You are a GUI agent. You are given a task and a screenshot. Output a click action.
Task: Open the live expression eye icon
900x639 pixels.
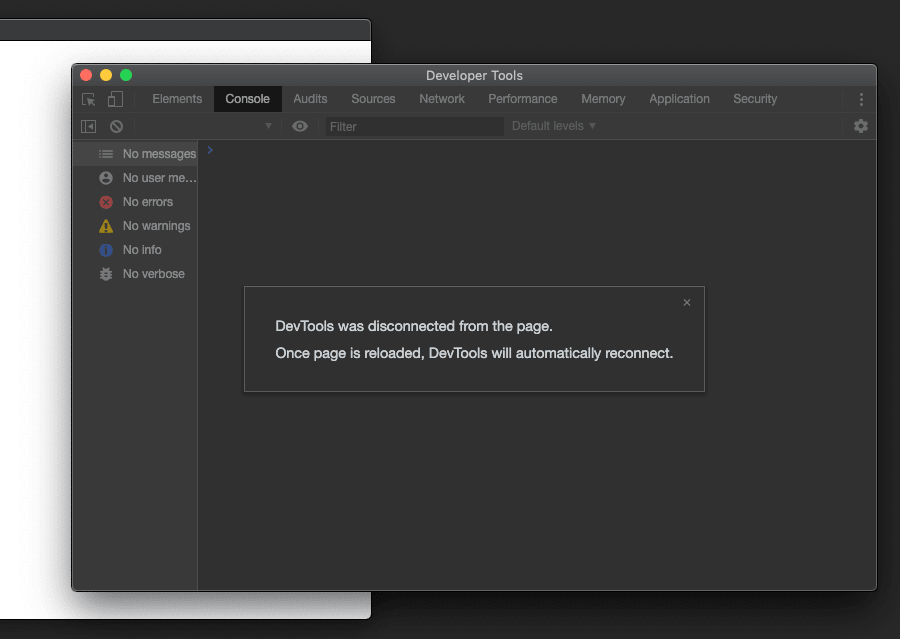pyautogui.click(x=300, y=126)
